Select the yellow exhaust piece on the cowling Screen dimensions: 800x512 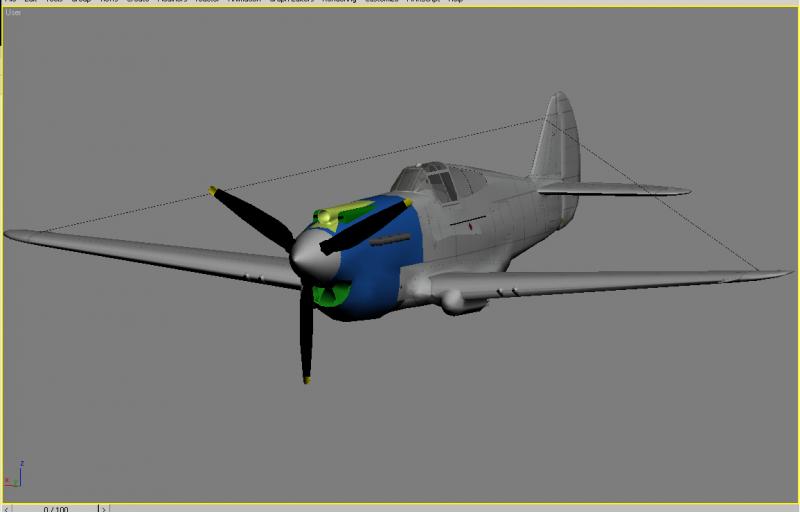coord(341,213)
